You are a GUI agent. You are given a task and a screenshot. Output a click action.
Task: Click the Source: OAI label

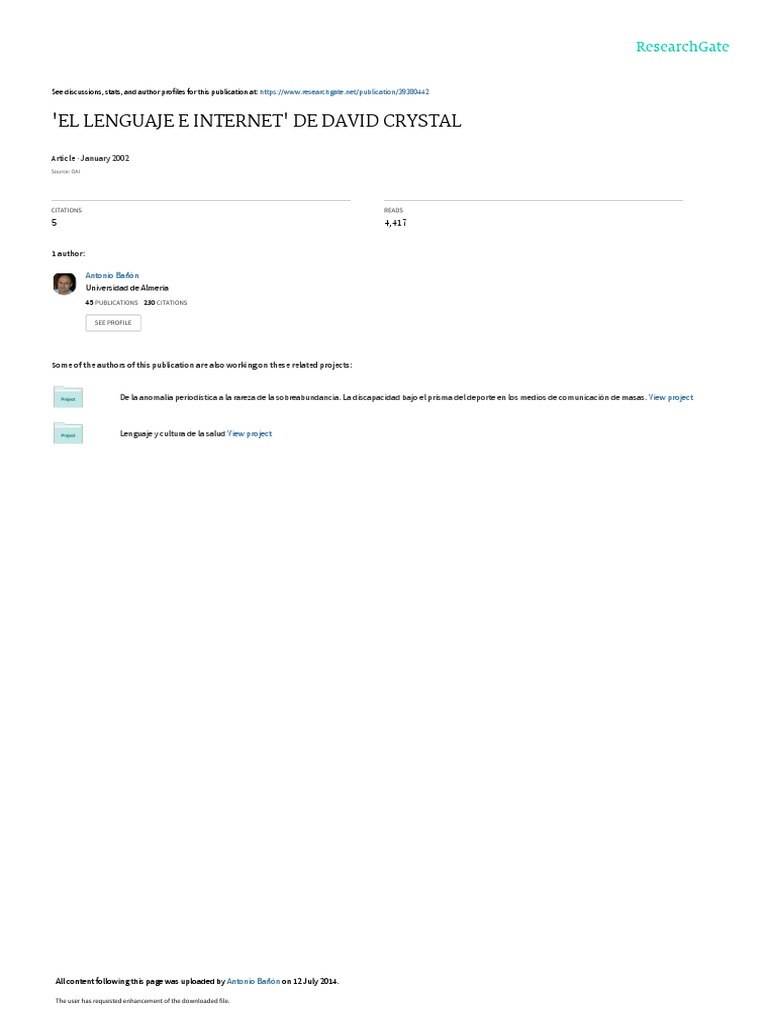point(65,172)
